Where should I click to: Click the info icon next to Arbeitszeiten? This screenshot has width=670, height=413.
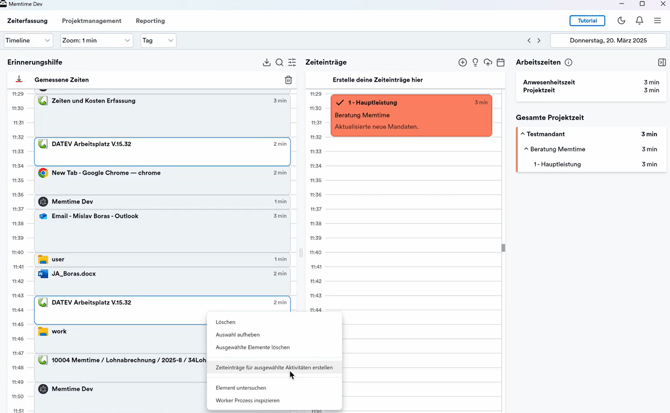[569, 63]
